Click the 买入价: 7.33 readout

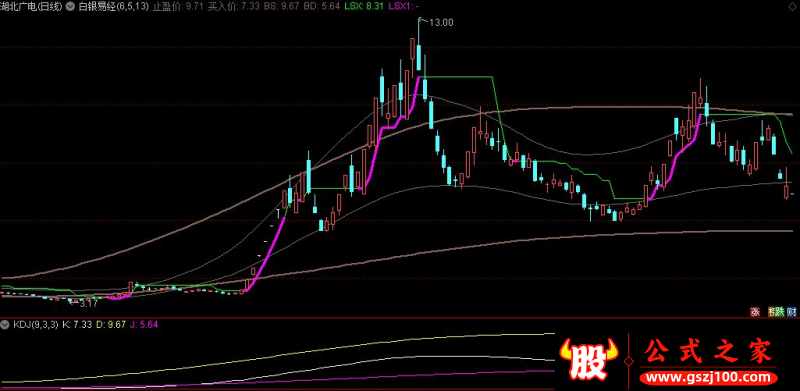point(235,6)
